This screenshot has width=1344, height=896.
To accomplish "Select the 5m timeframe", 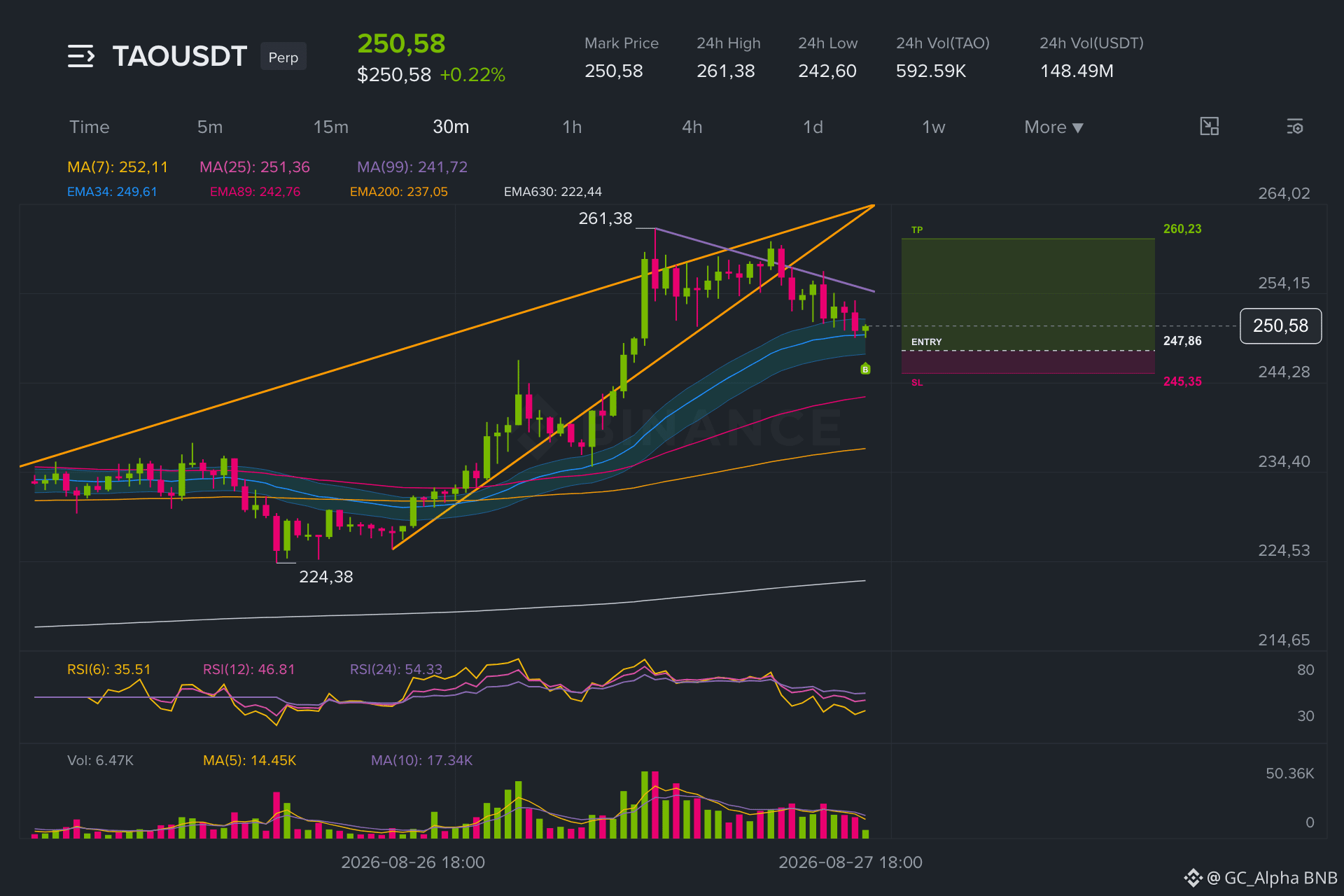I will click(x=210, y=127).
